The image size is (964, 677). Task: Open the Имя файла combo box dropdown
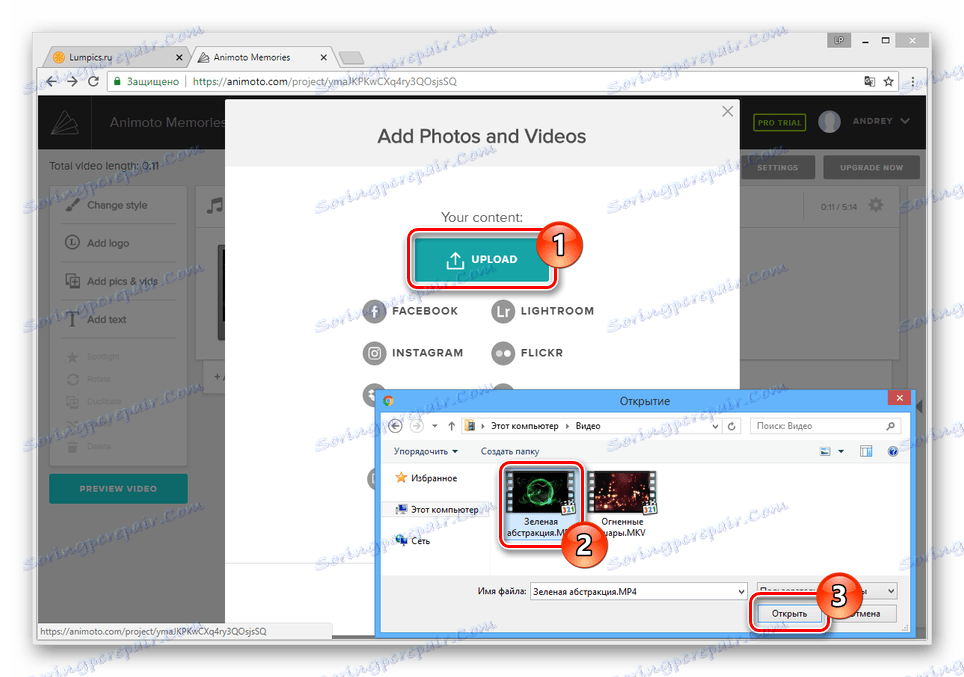[x=741, y=592]
